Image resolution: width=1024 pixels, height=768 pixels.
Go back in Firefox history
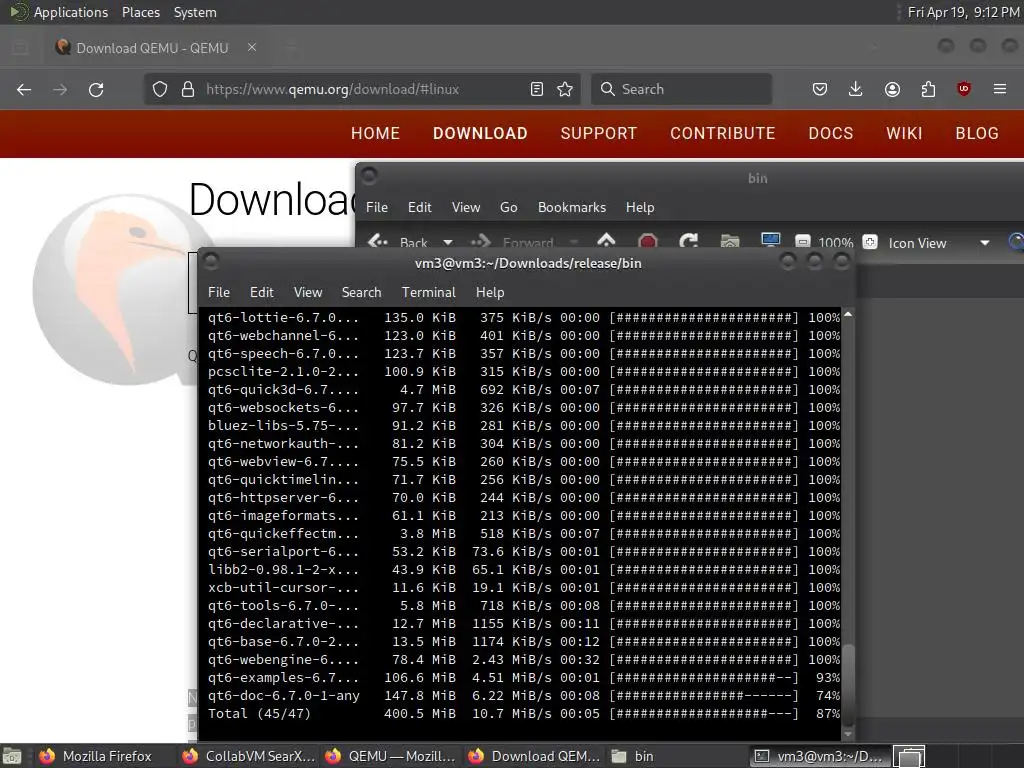click(x=24, y=89)
